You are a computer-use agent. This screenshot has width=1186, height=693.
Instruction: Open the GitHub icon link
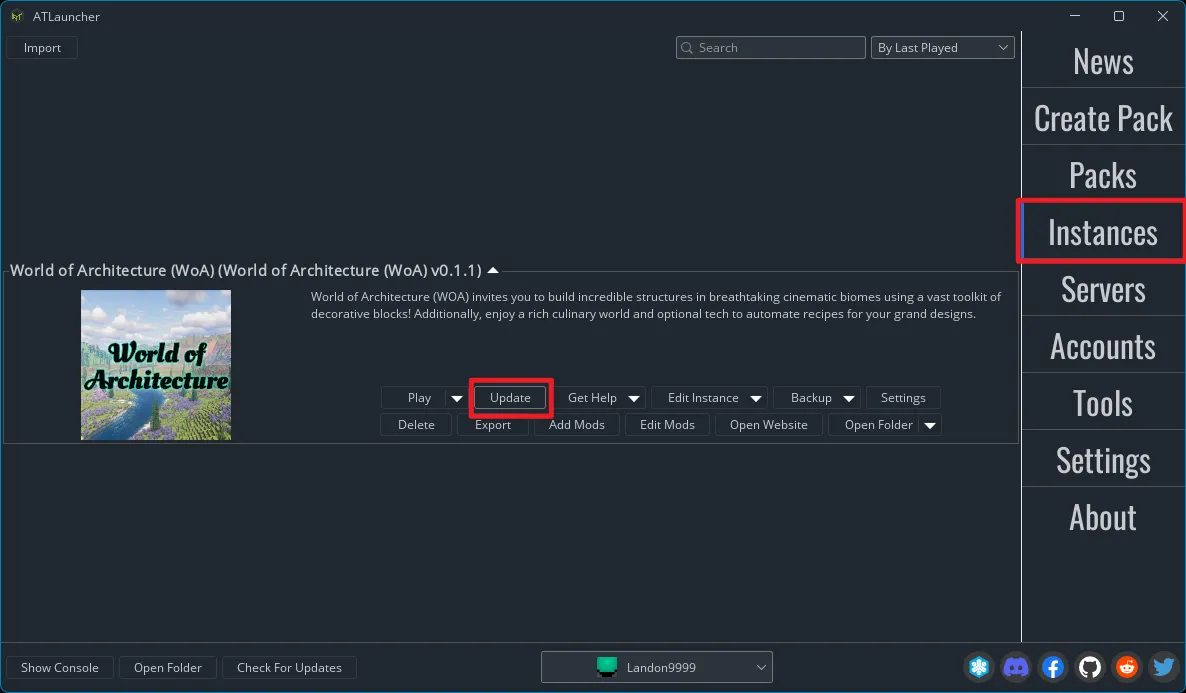click(1090, 667)
